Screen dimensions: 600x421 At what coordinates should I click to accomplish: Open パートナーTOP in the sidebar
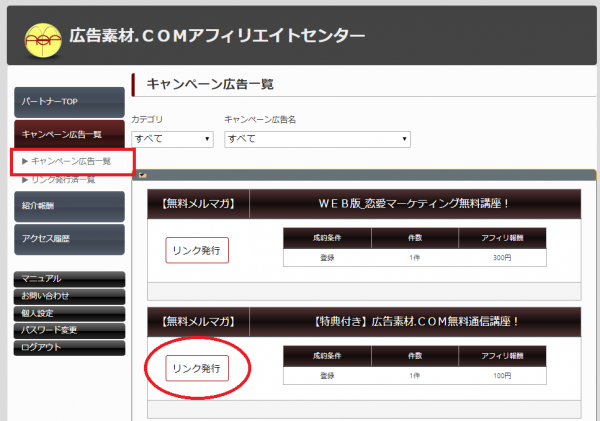point(69,102)
